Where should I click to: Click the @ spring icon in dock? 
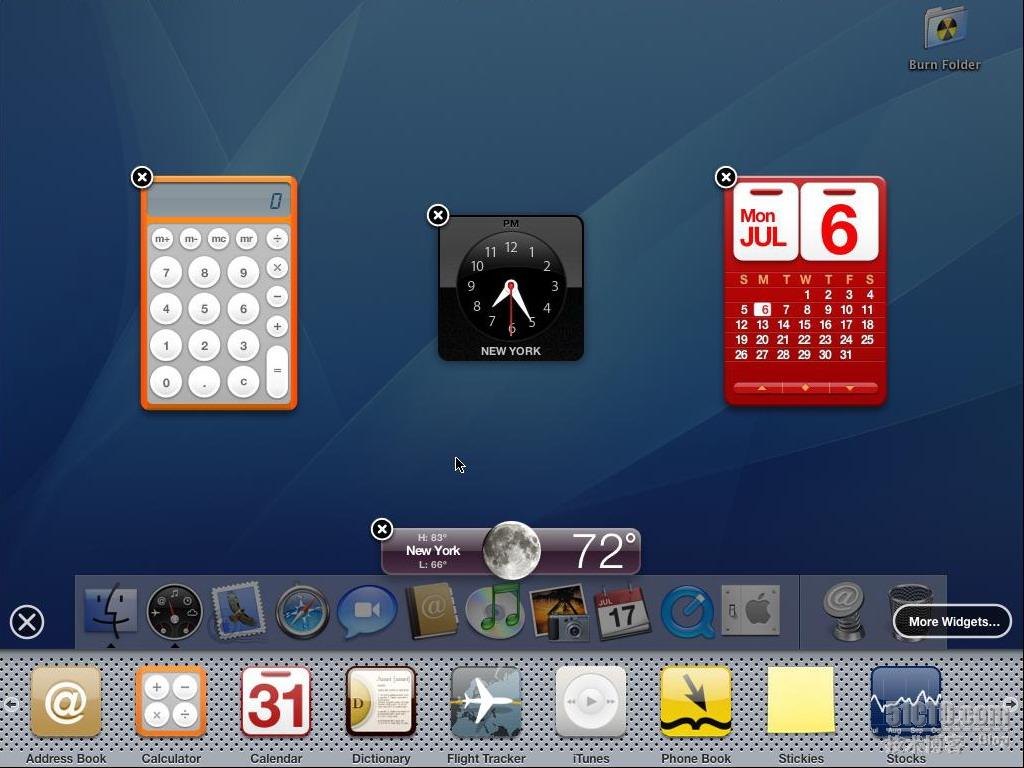pos(844,611)
